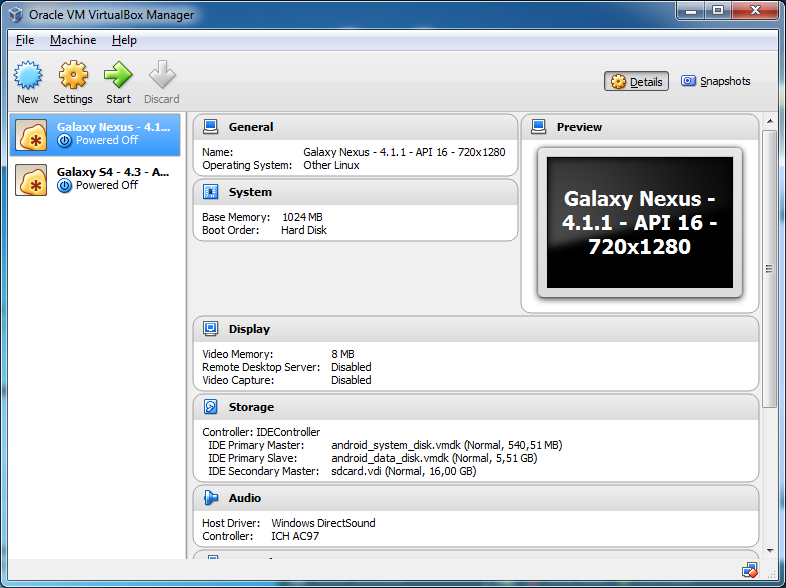The image size is (786, 588).
Task: Click 'android_data_disk.vmdk' storage entry
Action: tap(434, 458)
